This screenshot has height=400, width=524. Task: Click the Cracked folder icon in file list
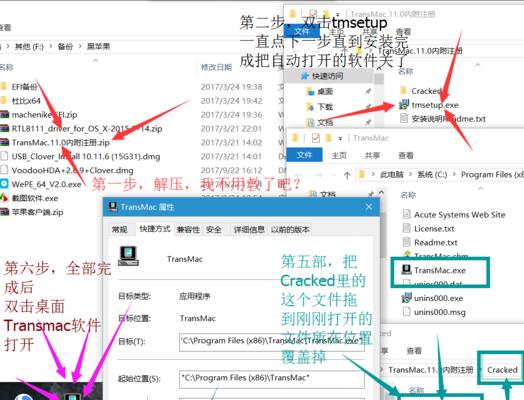click(x=404, y=90)
